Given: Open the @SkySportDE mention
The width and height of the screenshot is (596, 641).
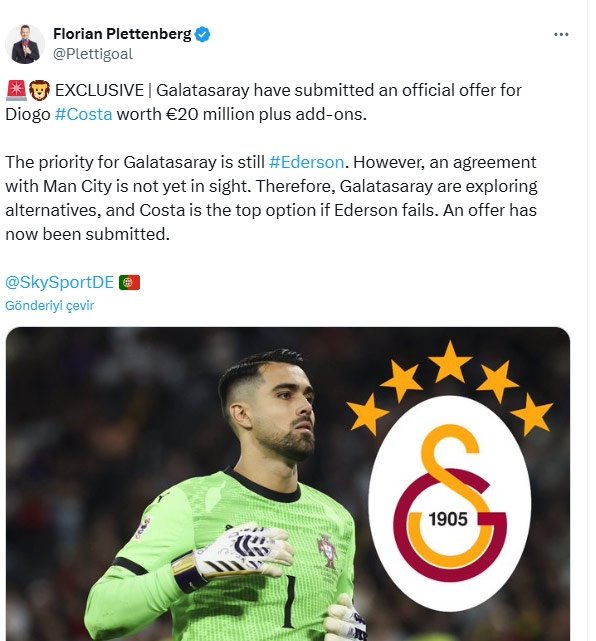Looking at the screenshot, I should (59, 282).
